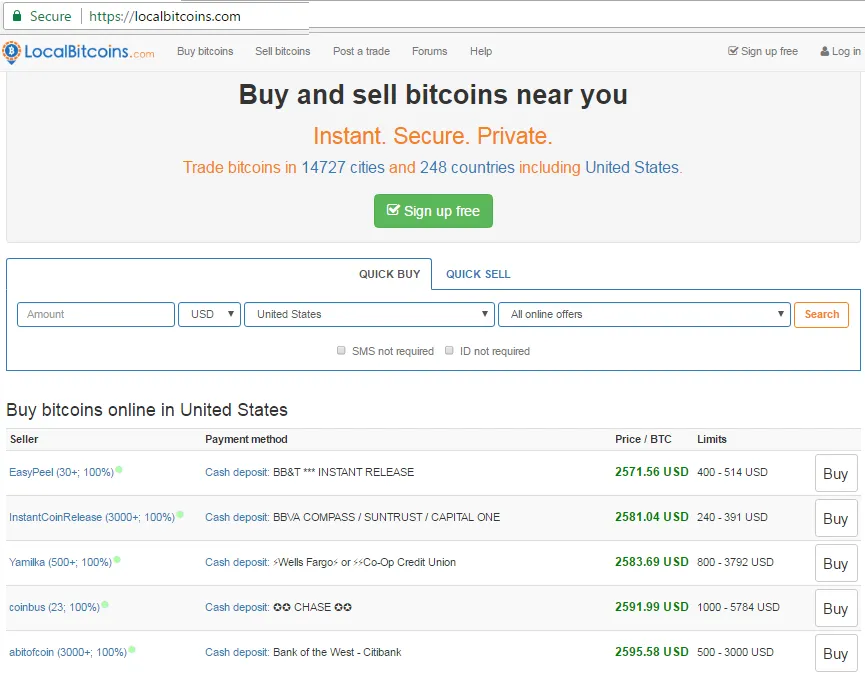
Task: Click the LocalBitcoins logo icon
Action: click(11, 52)
